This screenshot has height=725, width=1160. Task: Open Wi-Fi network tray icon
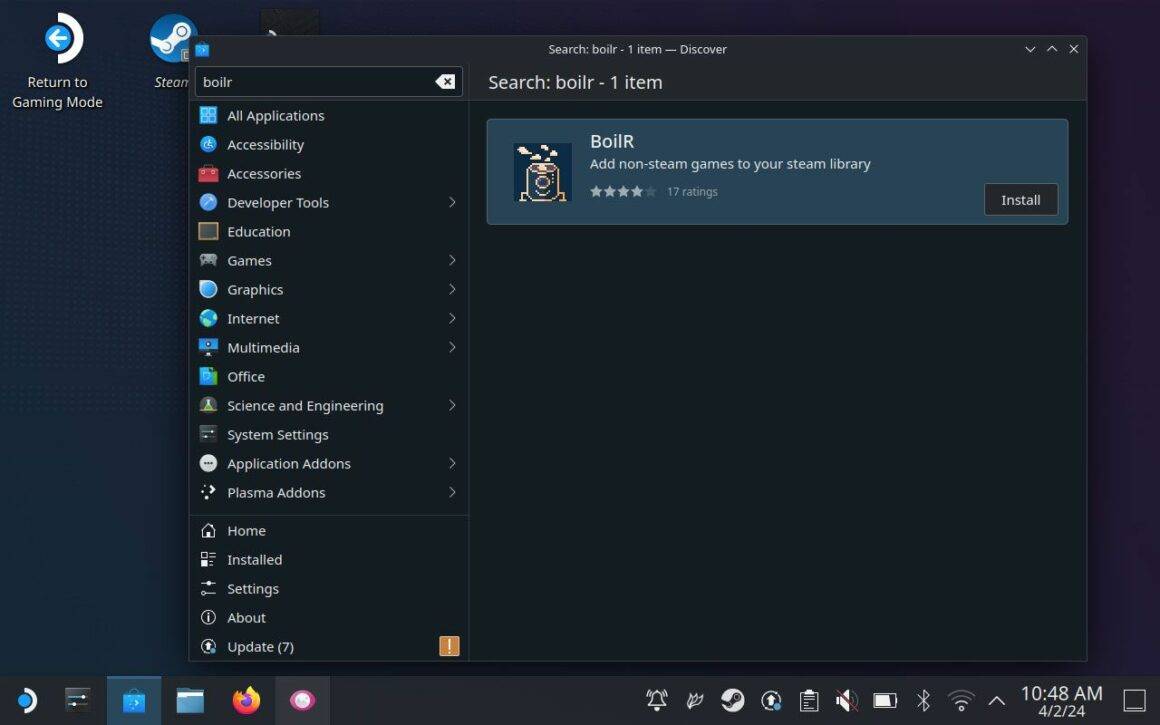(x=961, y=700)
